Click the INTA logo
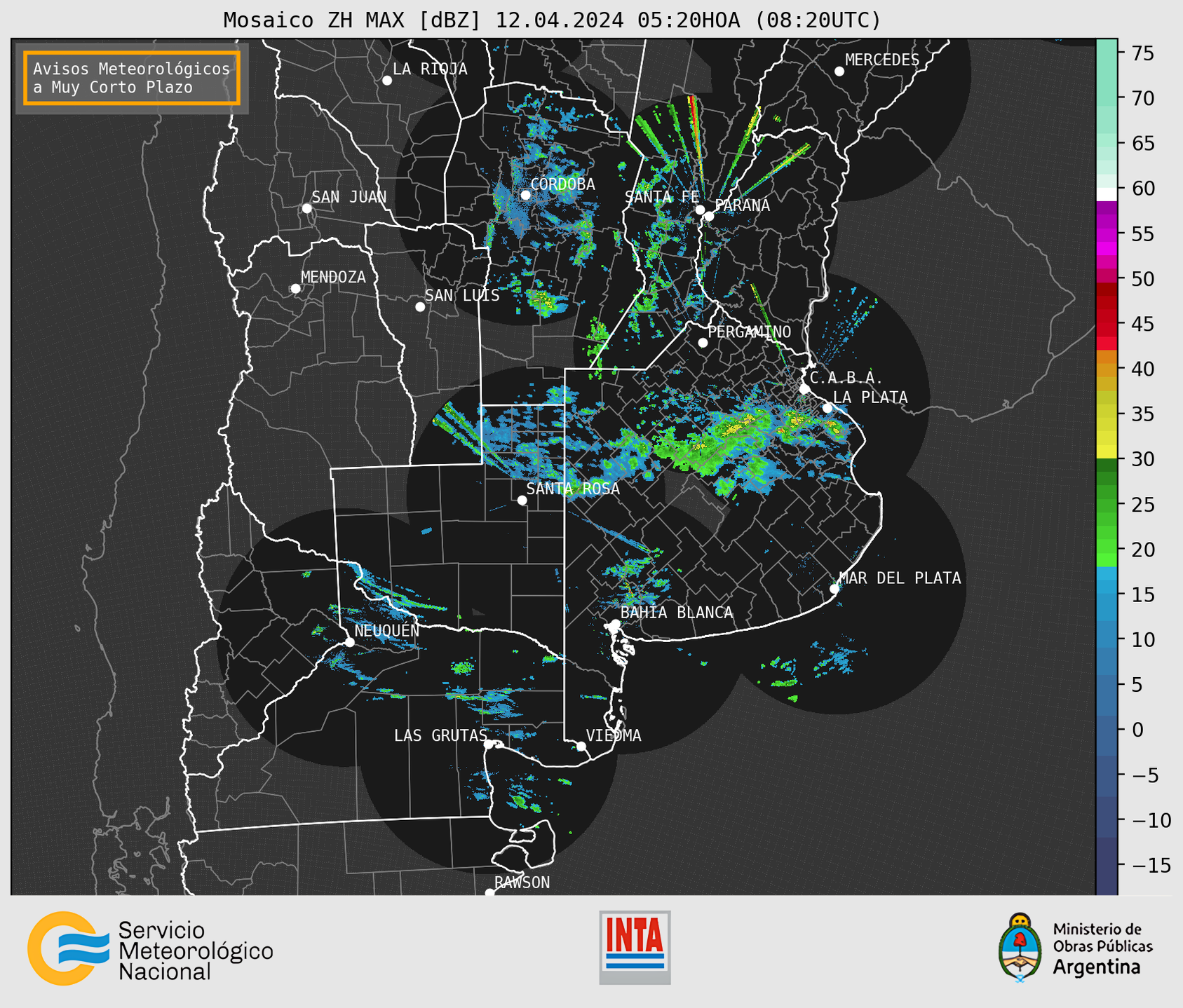Screen dimensions: 1183x1008 tap(635, 947)
